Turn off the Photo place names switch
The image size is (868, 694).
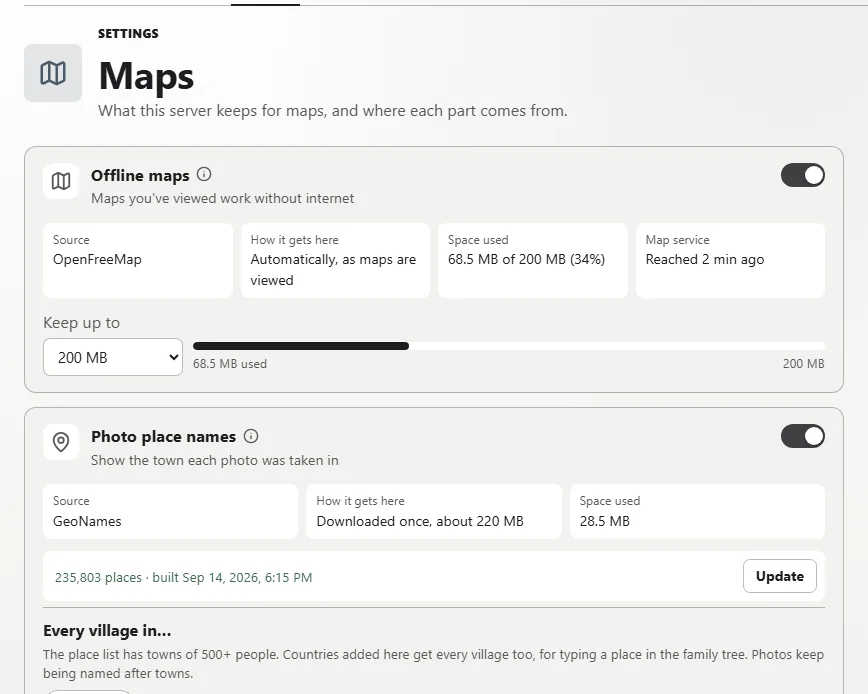803,436
